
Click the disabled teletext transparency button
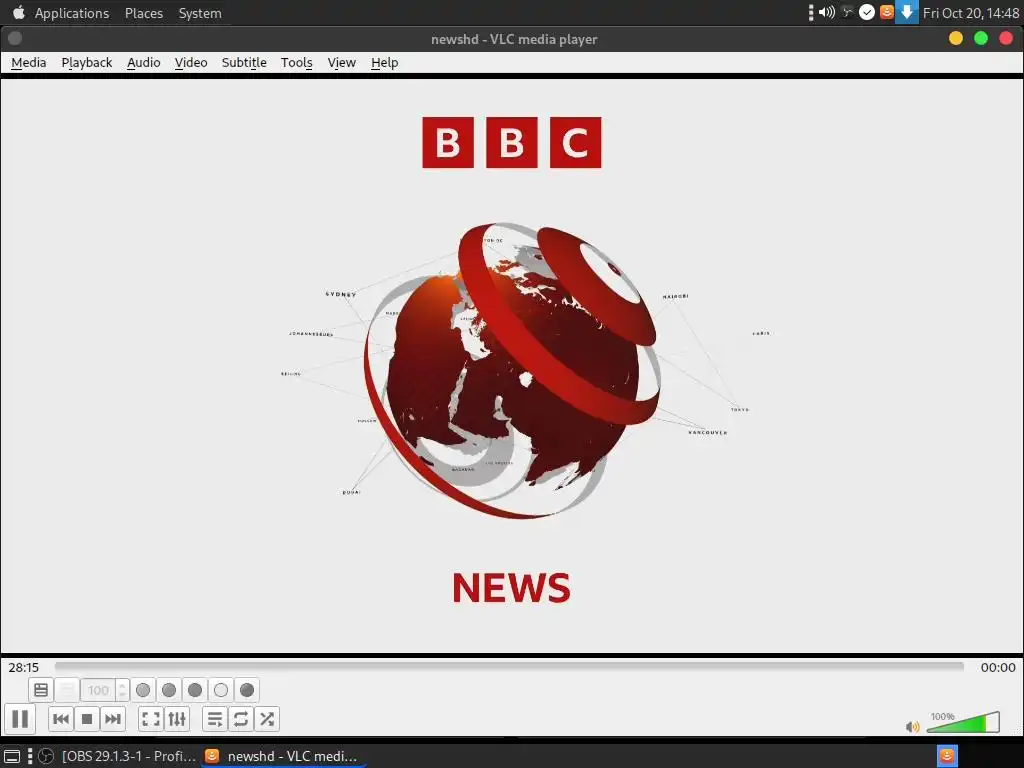coord(67,690)
